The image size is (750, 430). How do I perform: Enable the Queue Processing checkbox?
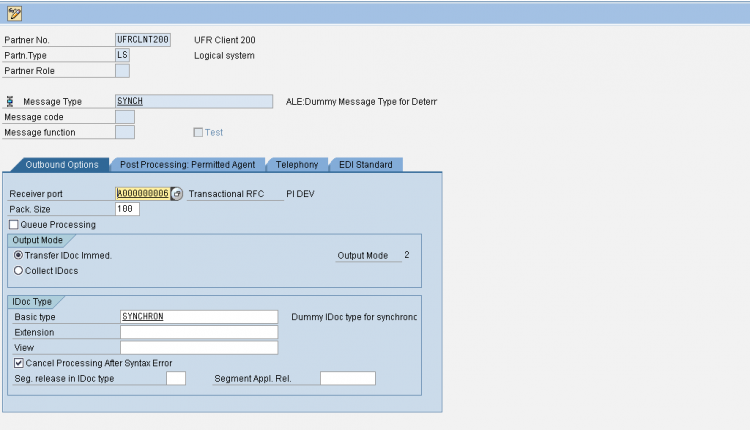pyautogui.click(x=14, y=224)
